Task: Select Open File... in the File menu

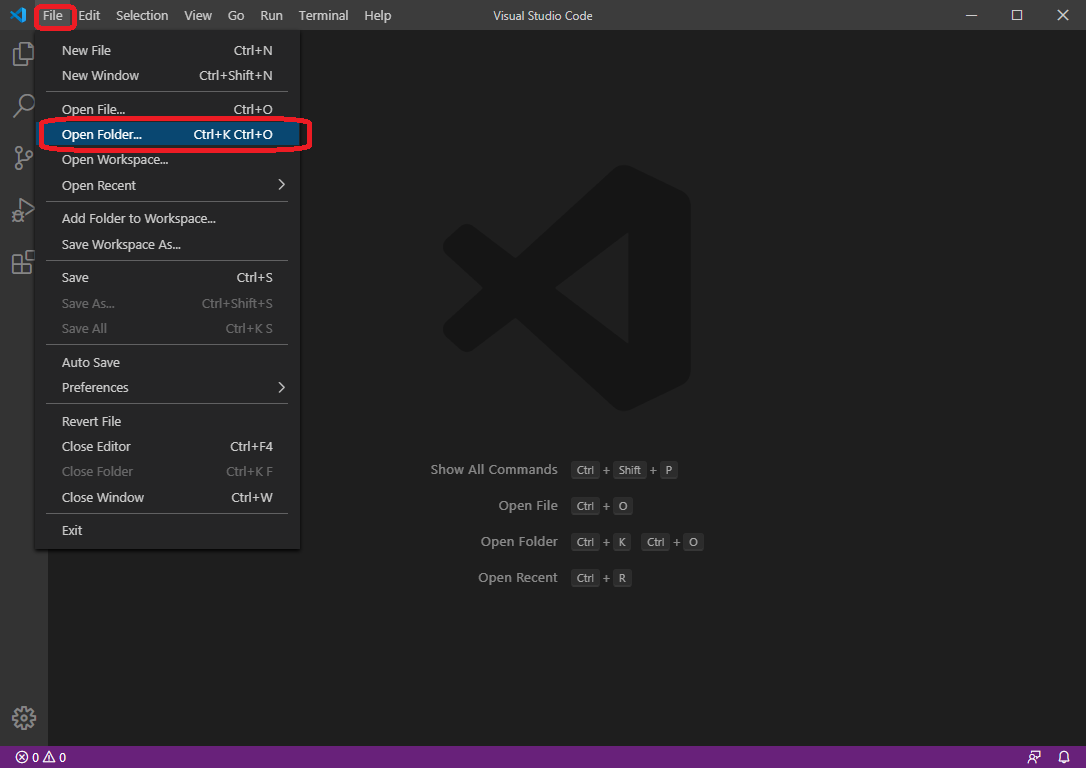Action: pos(167,109)
